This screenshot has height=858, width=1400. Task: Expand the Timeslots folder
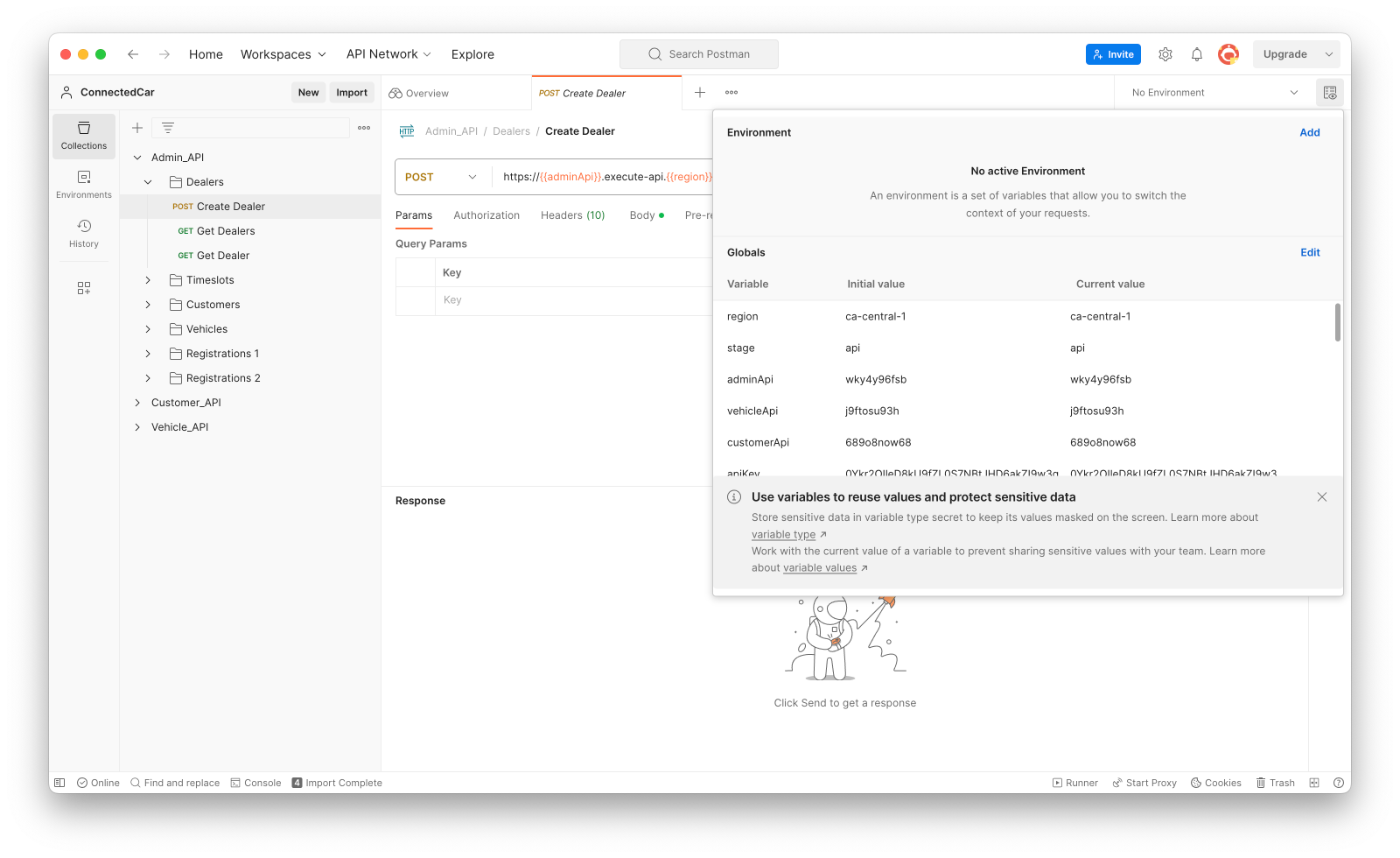[x=148, y=280]
